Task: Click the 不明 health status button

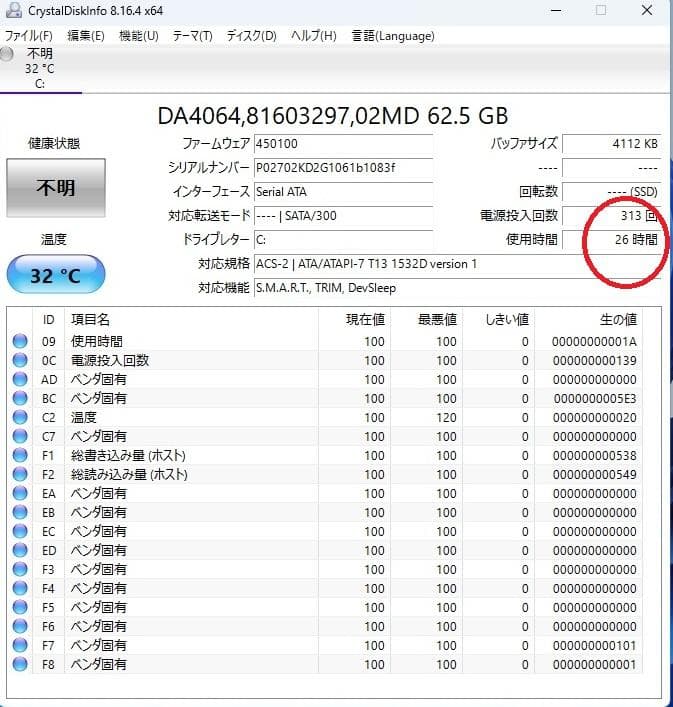Action: coord(56,188)
